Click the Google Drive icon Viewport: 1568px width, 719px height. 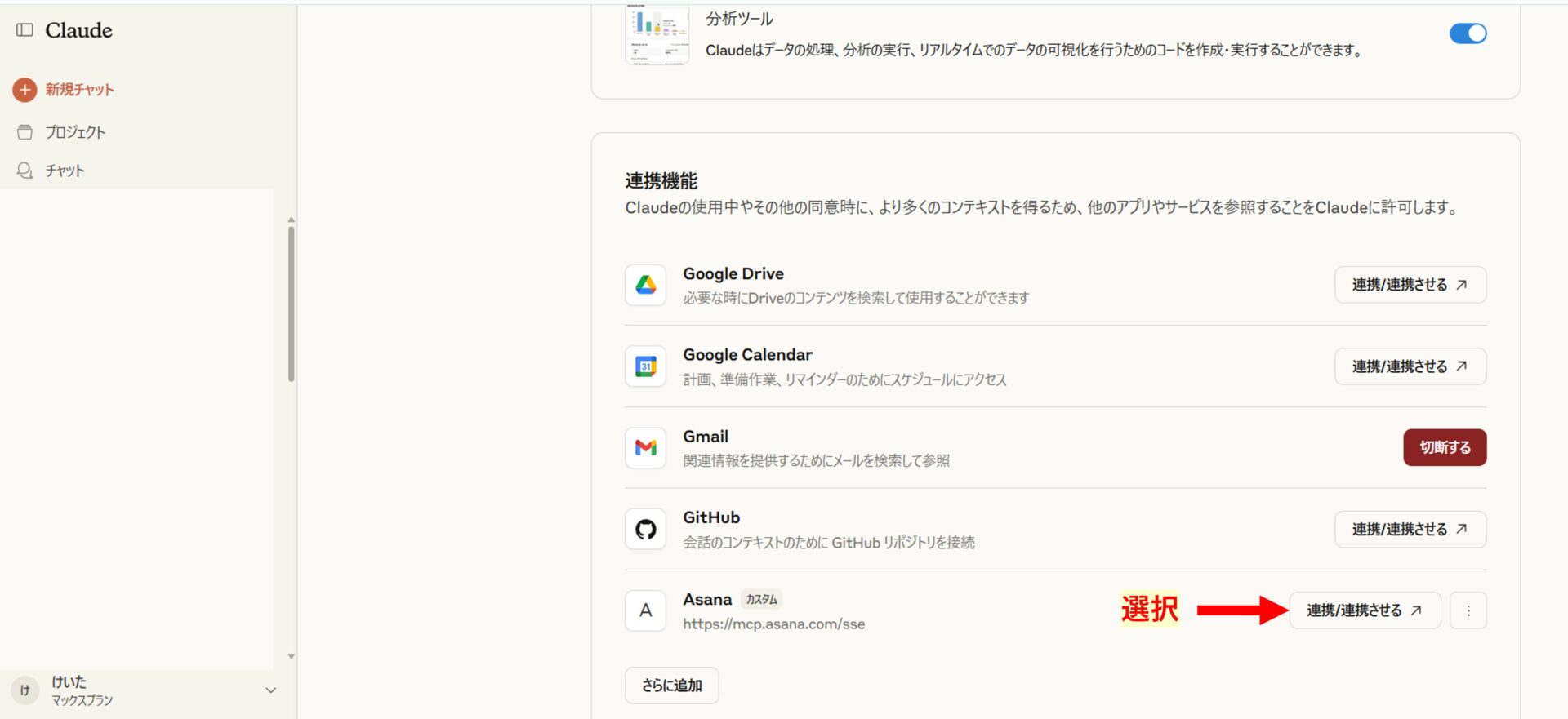coord(646,285)
